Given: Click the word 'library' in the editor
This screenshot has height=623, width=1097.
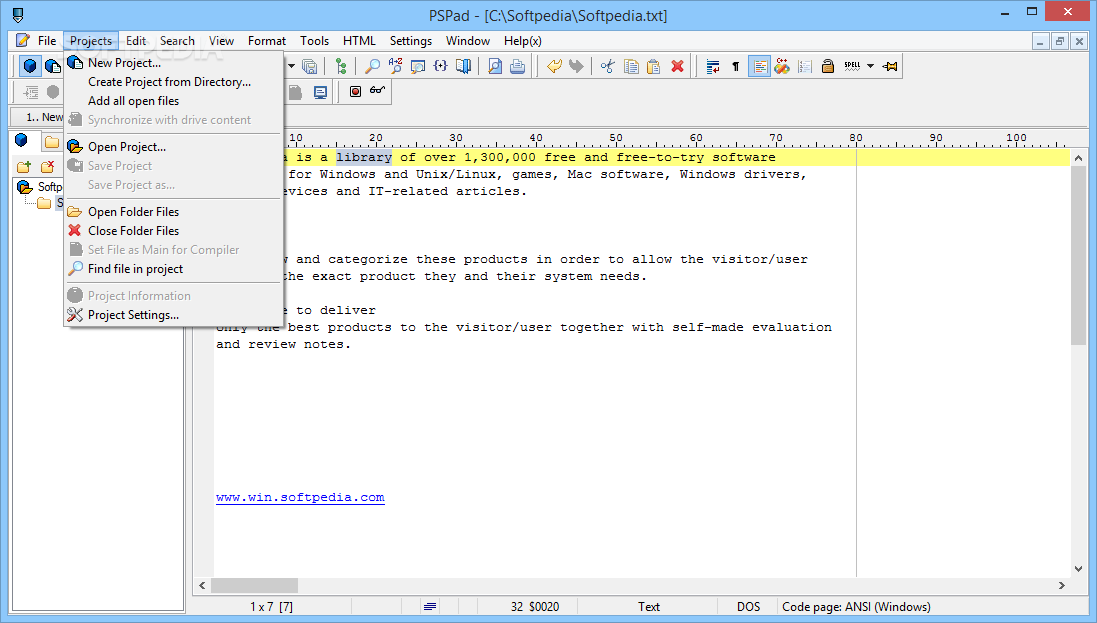Looking at the screenshot, I should (x=364, y=158).
